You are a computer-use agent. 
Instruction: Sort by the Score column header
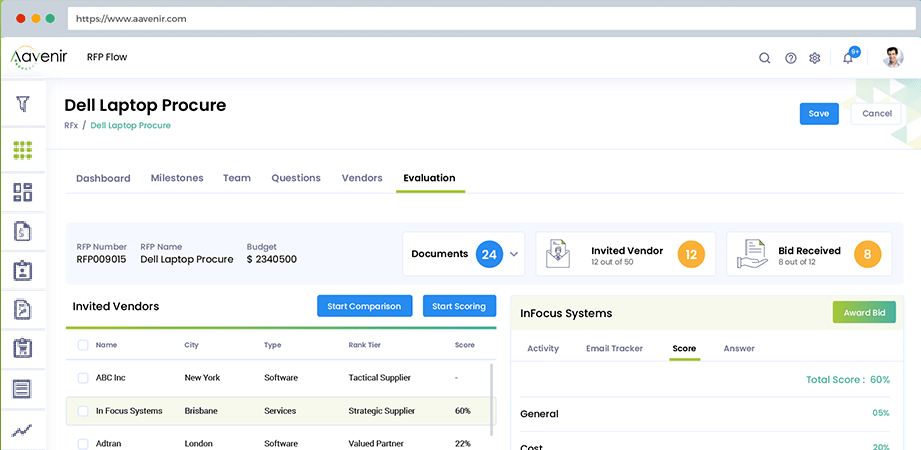click(465, 345)
